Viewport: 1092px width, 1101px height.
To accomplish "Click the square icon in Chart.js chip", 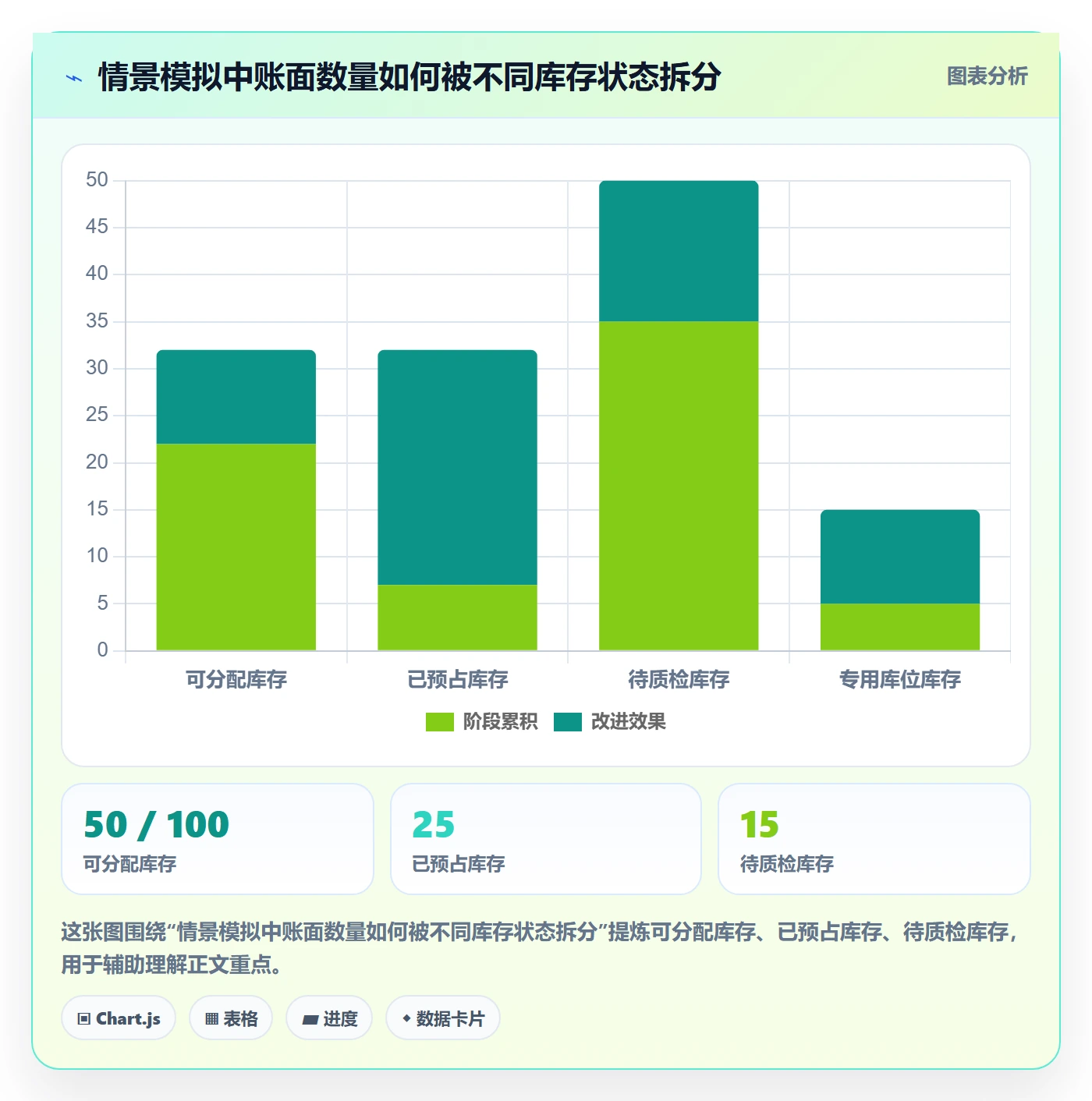I will (x=84, y=1019).
